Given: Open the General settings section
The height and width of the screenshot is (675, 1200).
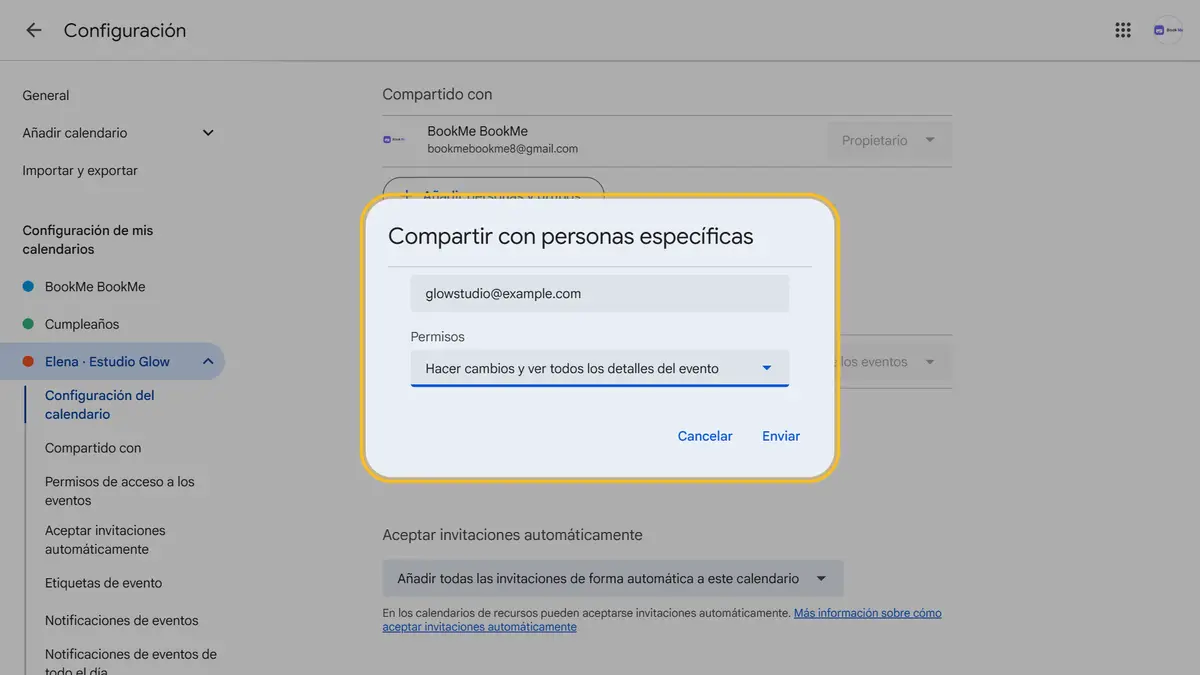Looking at the screenshot, I should coord(46,96).
